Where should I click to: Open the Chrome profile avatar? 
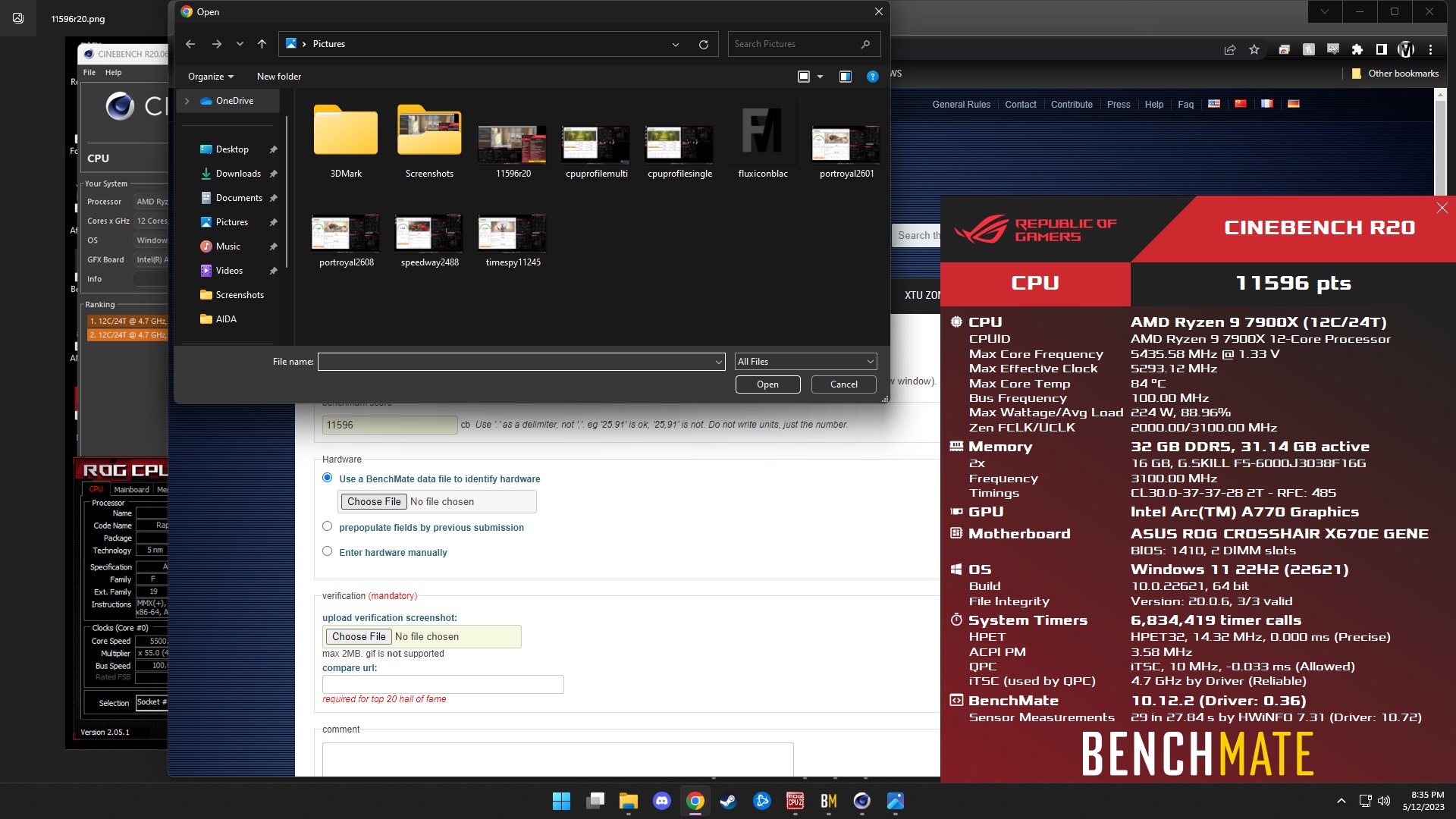click(x=1406, y=49)
